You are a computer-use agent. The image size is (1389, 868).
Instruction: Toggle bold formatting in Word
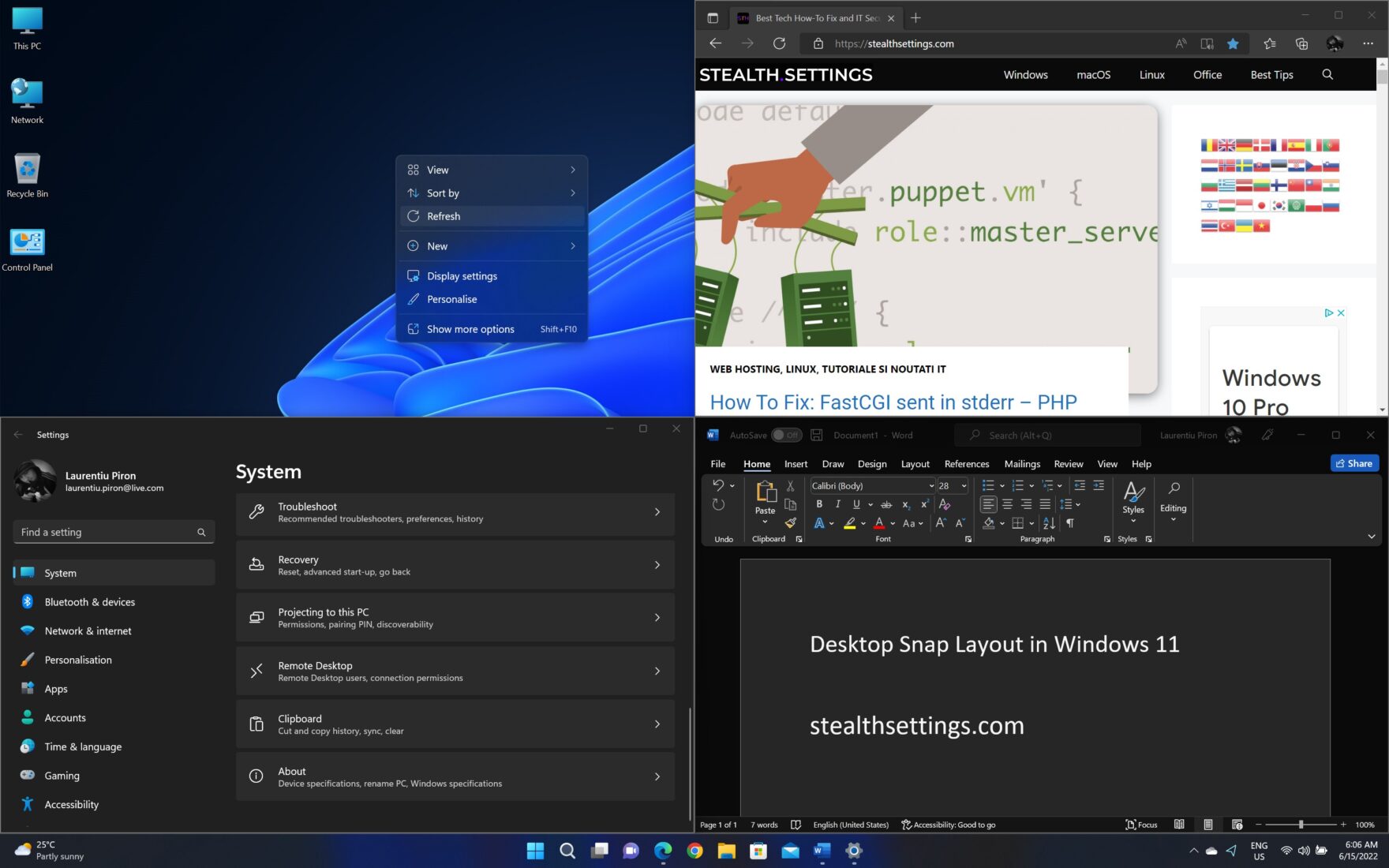tap(819, 504)
